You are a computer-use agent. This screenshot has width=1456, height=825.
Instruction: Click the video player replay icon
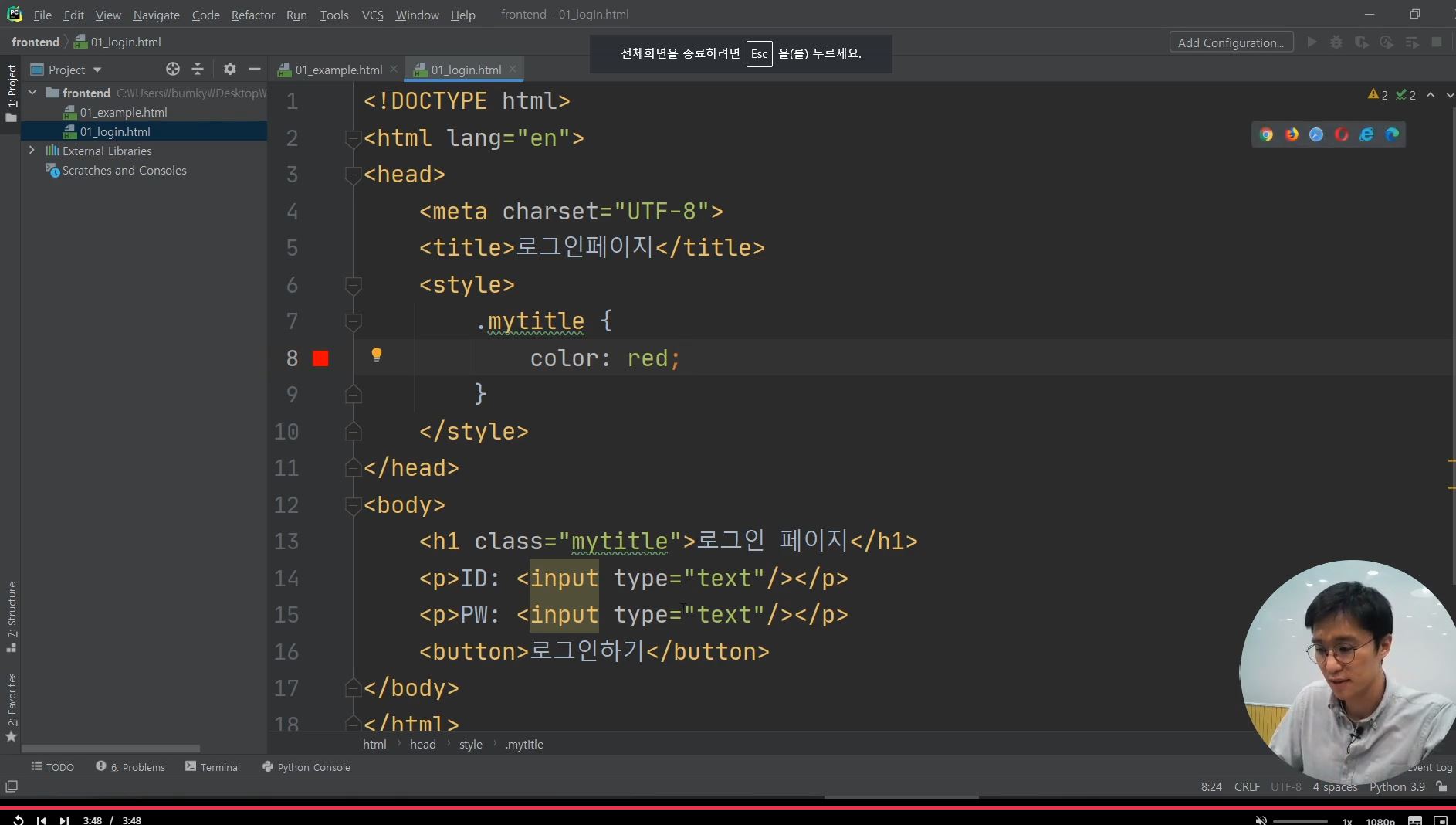click(18, 820)
